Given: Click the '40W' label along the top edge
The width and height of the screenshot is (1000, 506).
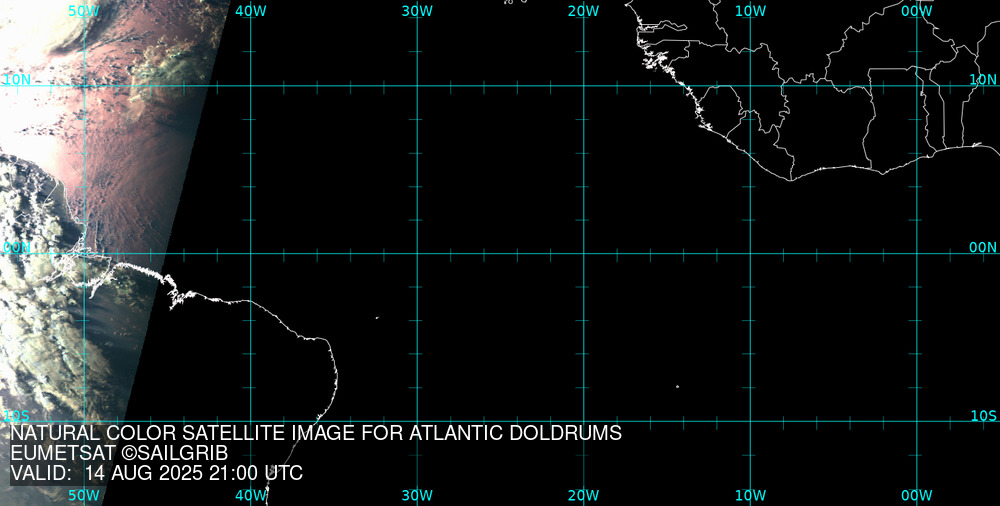Looking at the screenshot, I should point(251,11).
